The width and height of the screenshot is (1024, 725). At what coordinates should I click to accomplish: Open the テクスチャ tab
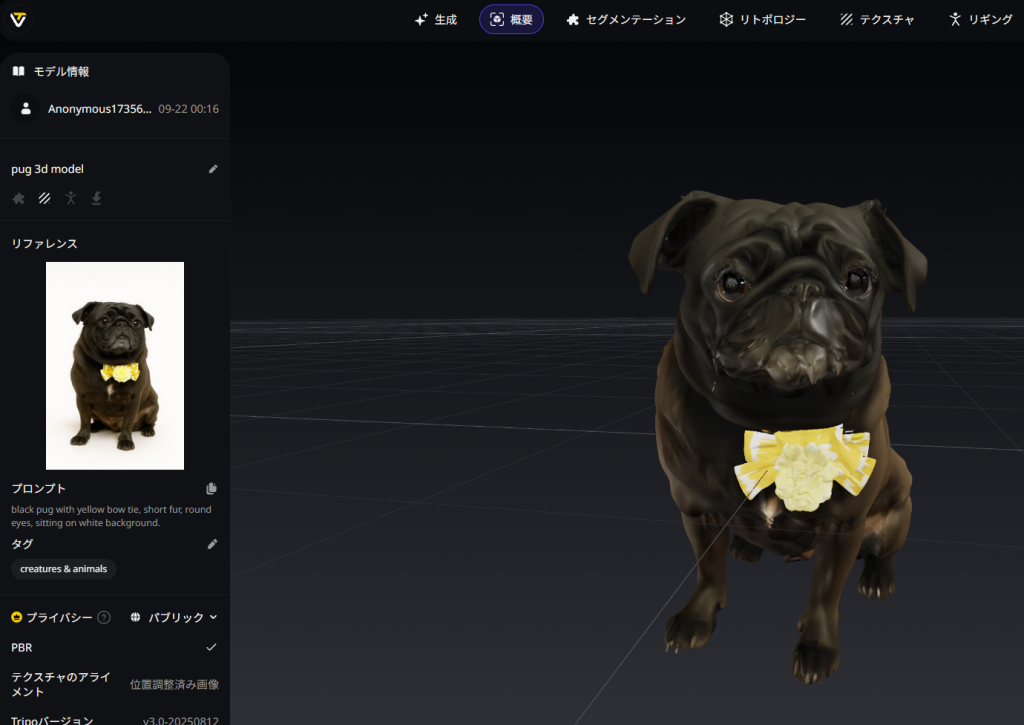(x=877, y=19)
